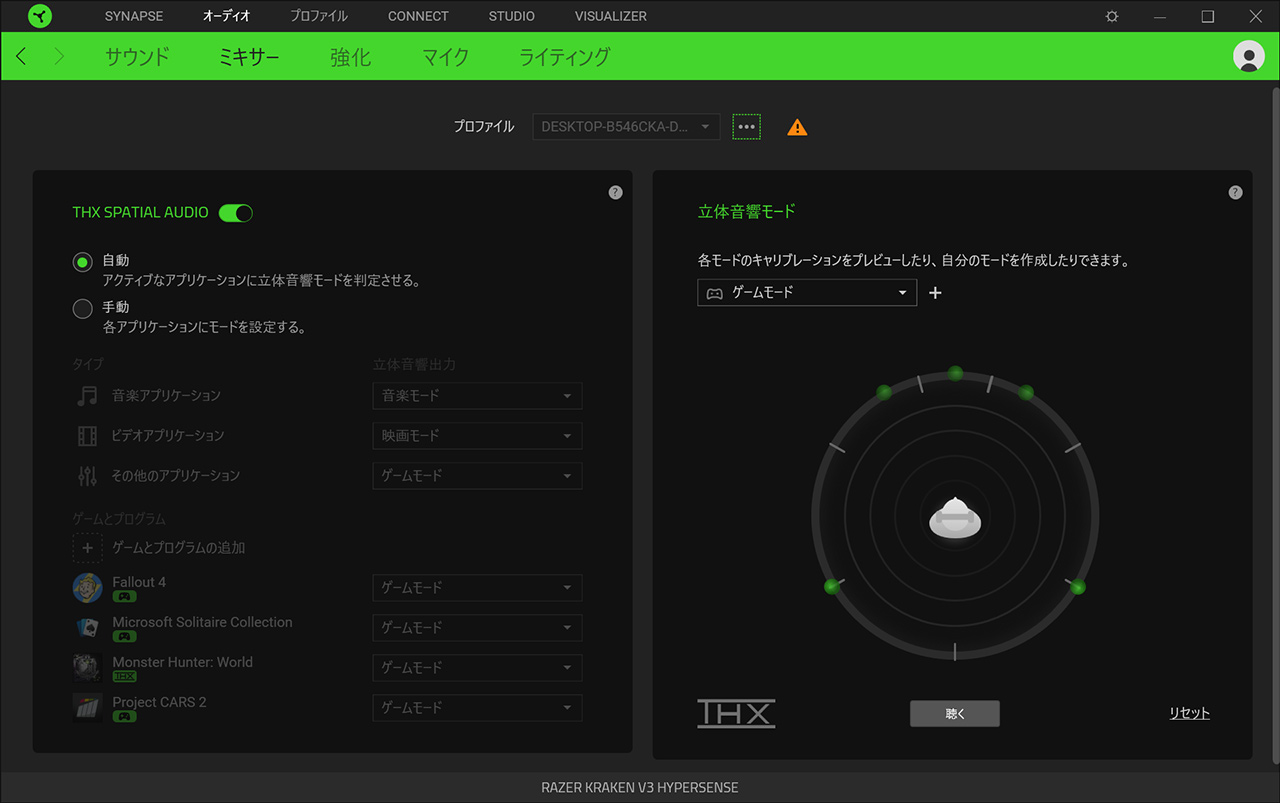Add a new surround mode with plus icon

(x=935, y=293)
